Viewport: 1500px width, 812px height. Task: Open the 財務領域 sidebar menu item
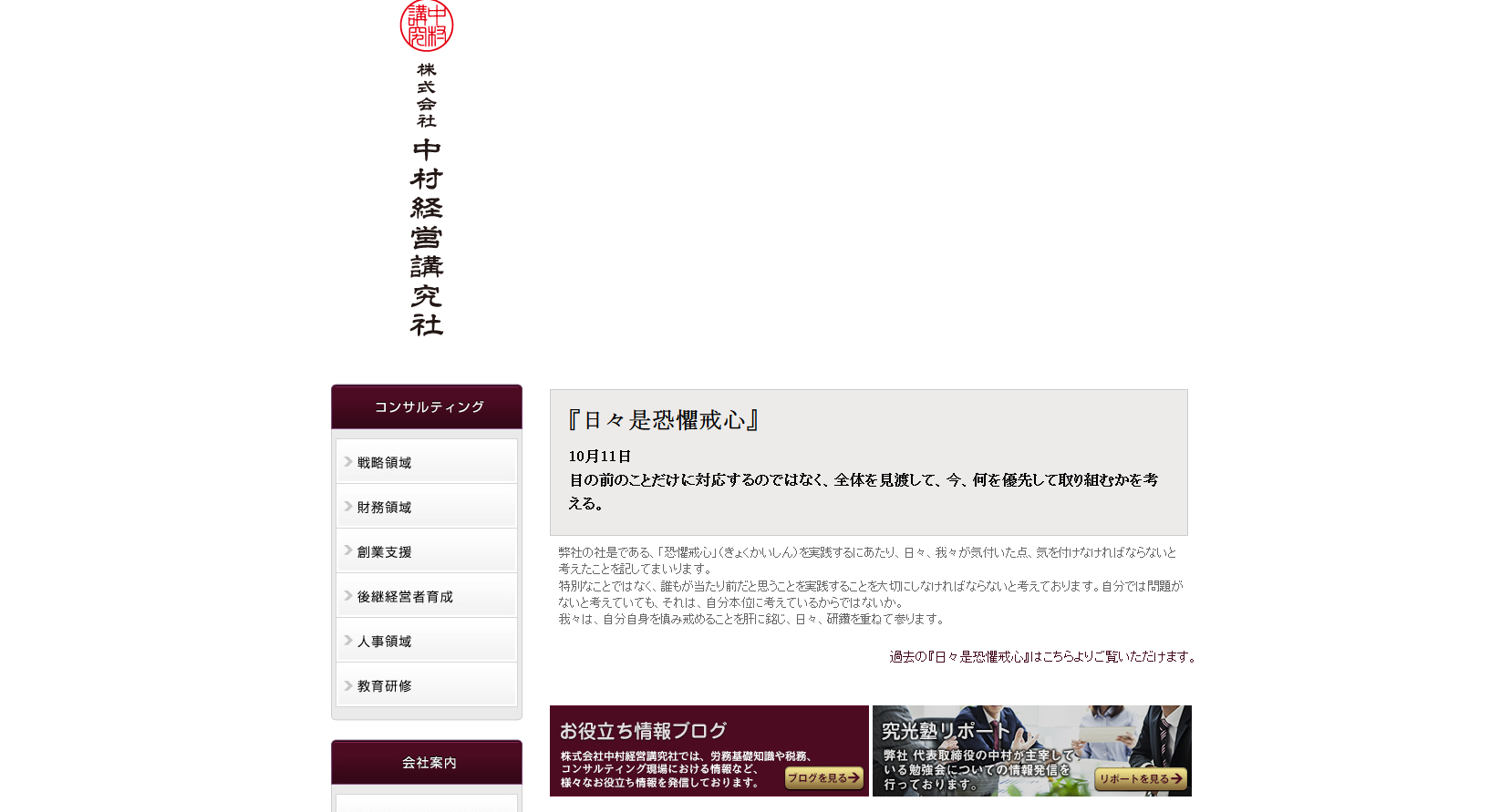[x=384, y=508]
